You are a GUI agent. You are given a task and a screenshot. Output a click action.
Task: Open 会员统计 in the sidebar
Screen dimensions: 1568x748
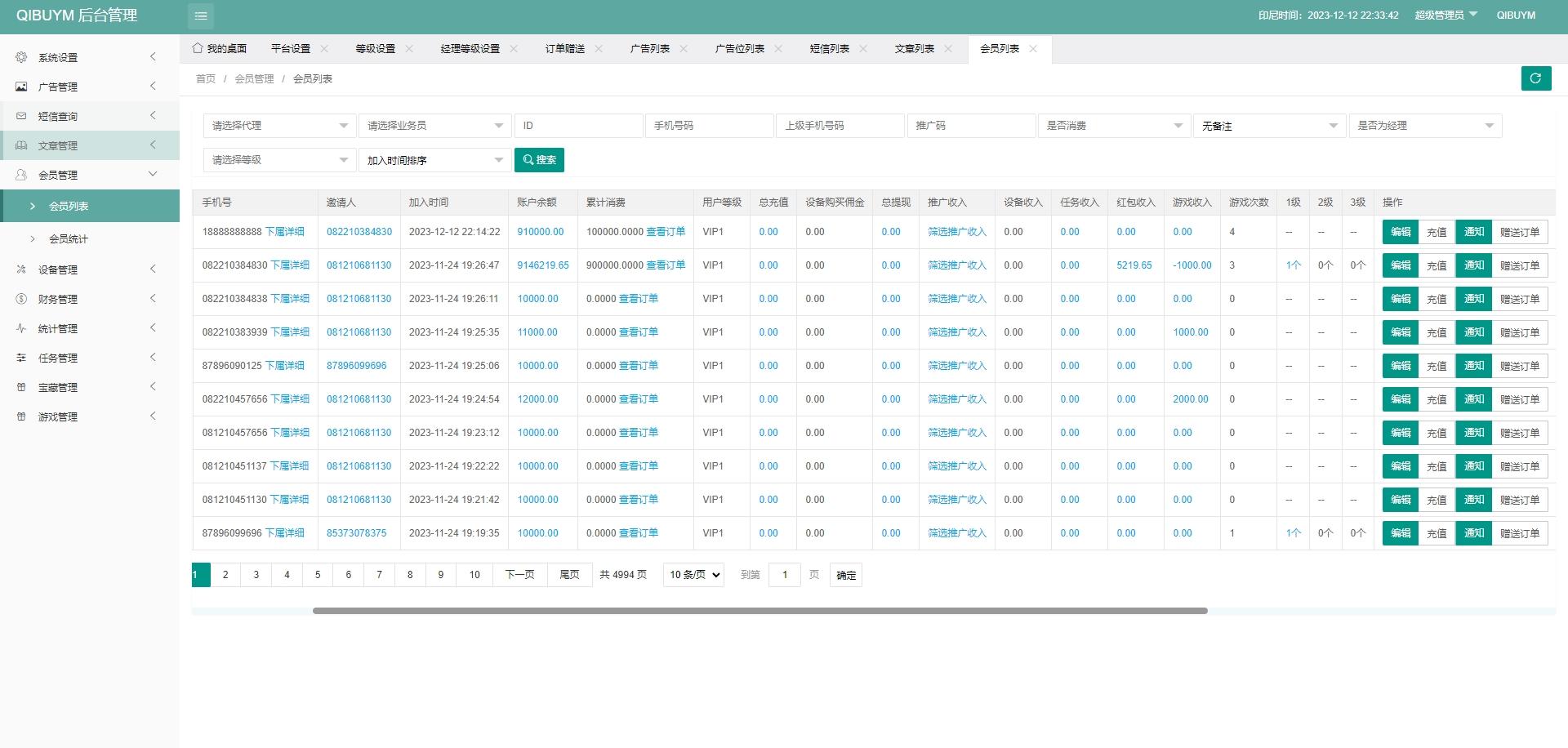pos(69,239)
